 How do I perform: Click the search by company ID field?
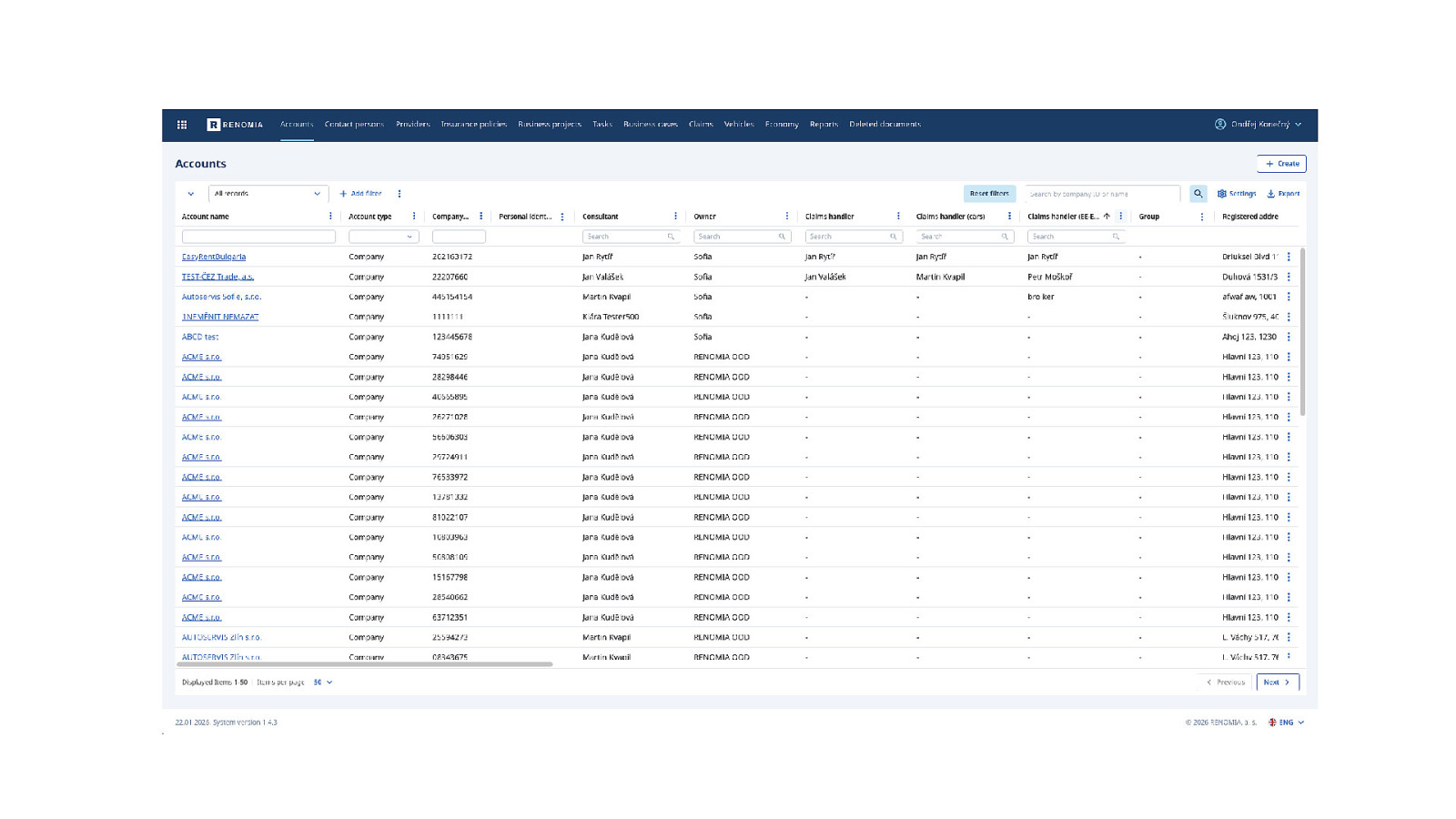(1101, 194)
